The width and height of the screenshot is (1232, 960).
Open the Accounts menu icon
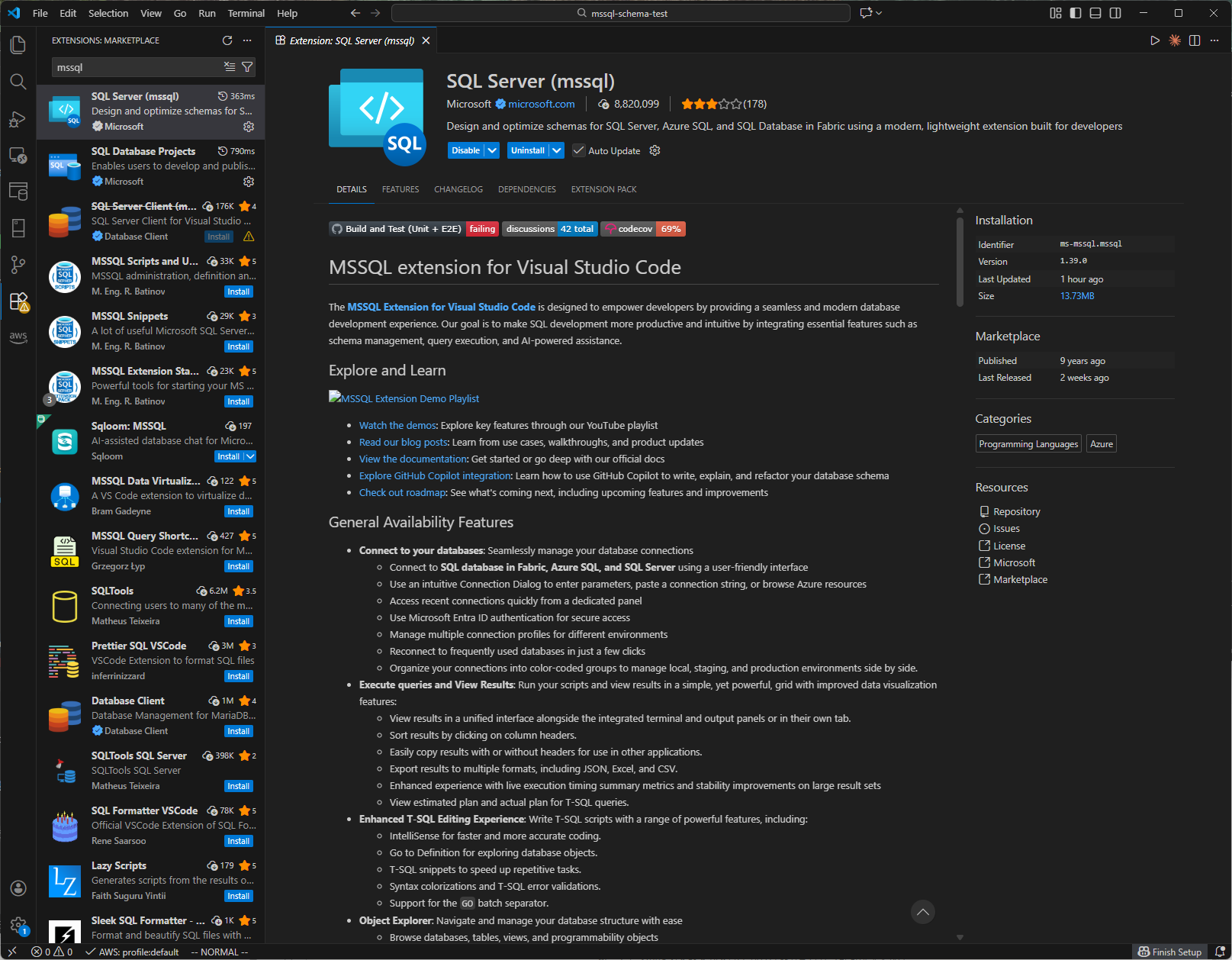tap(18, 888)
